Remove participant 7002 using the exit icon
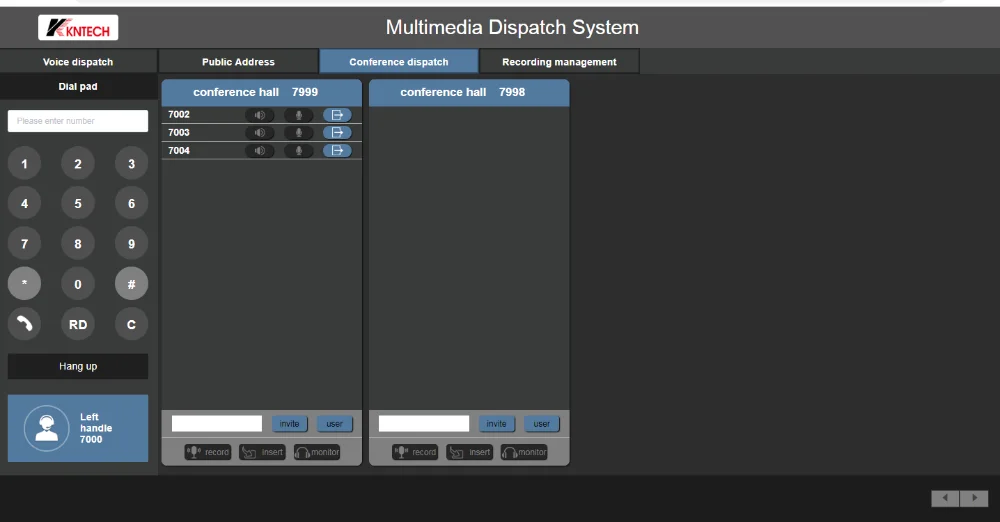The width and height of the screenshot is (1000, 522). 337,115
